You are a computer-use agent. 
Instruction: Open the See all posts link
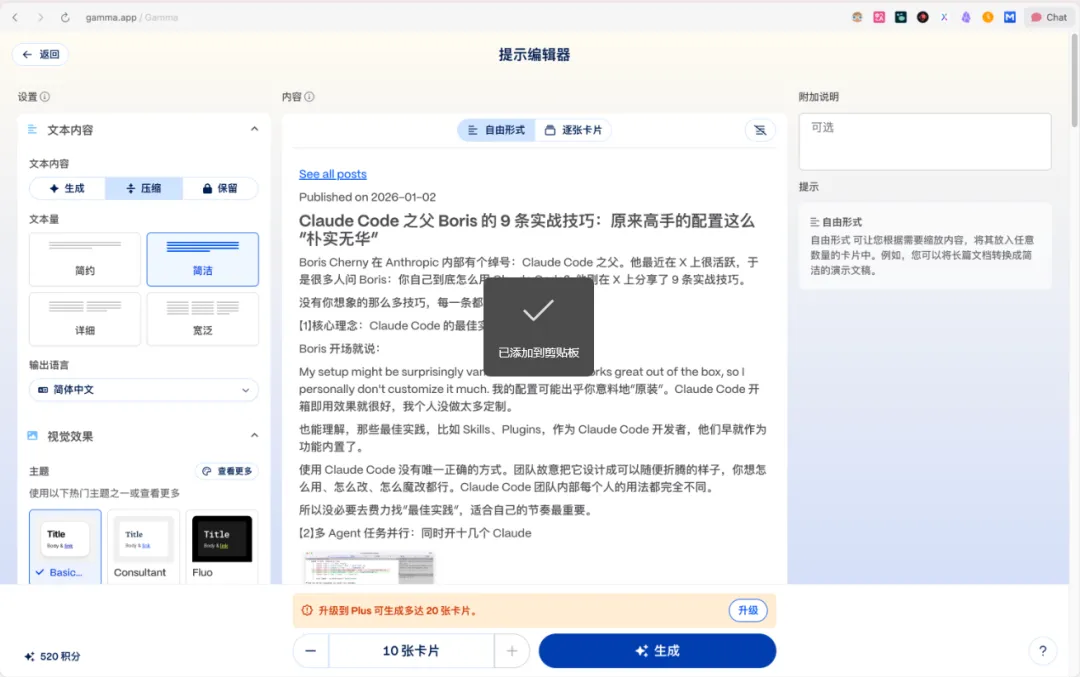coord(333,174)
